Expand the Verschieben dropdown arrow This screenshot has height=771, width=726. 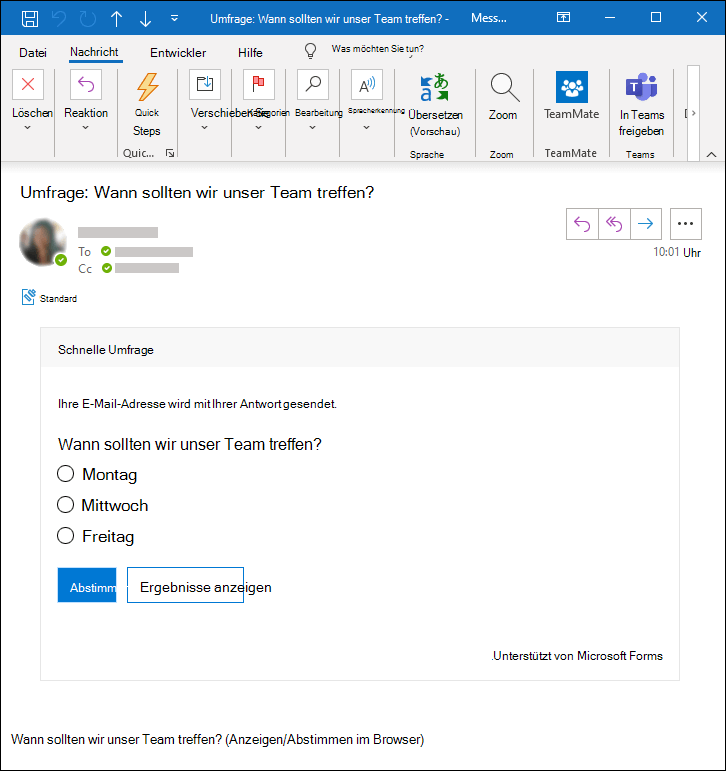pos(205,127)
